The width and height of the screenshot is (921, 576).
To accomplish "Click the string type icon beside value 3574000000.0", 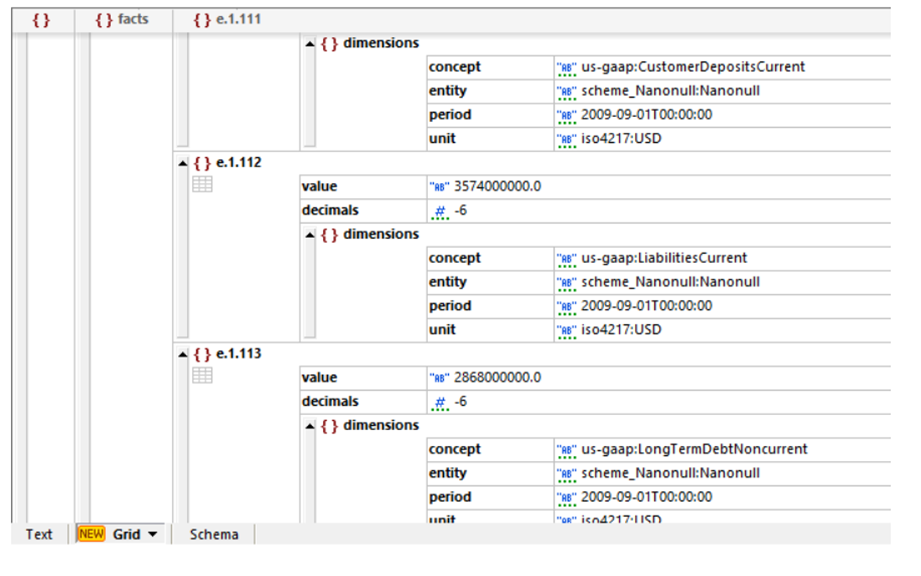I will pos(440,186).
